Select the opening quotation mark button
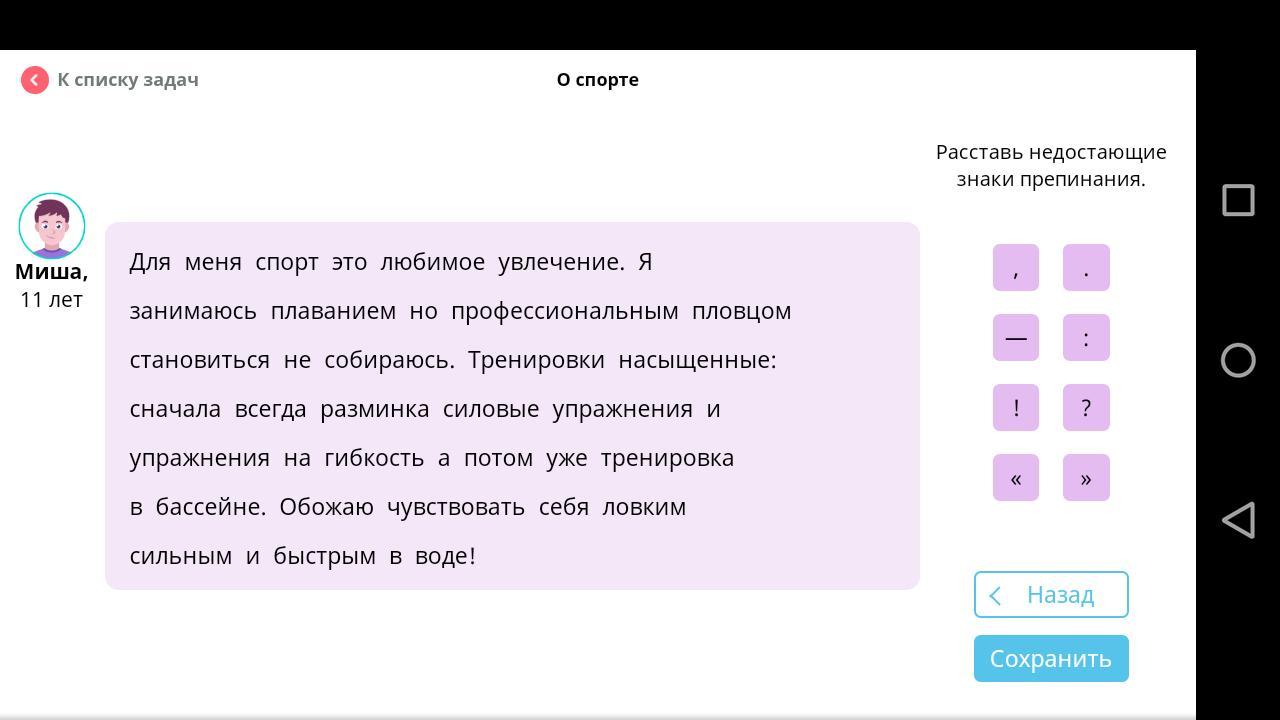The height and width of the screenshot is (720, 1280). pos(1016,478)
